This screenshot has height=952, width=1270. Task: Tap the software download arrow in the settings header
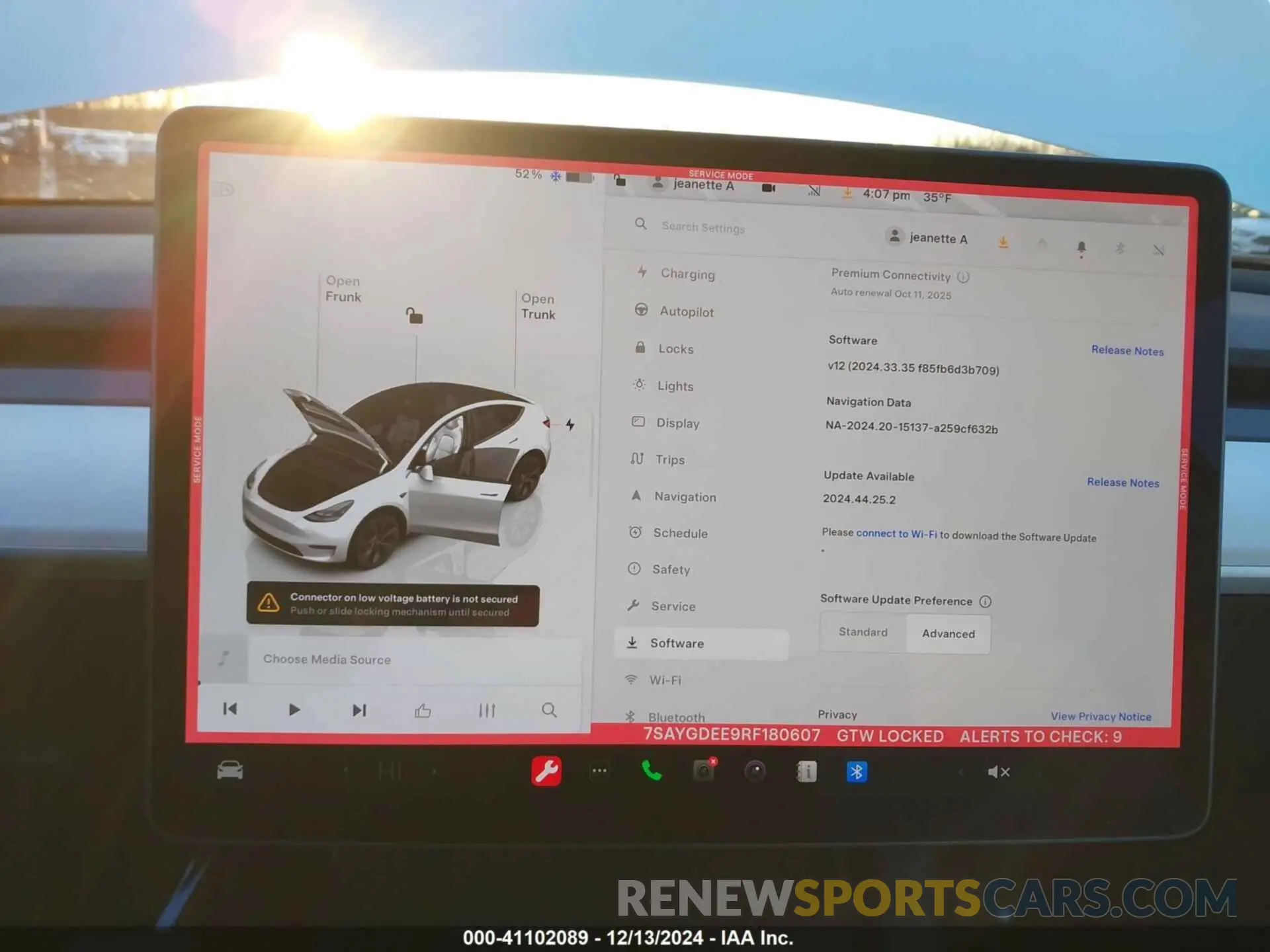point(1003,243)
